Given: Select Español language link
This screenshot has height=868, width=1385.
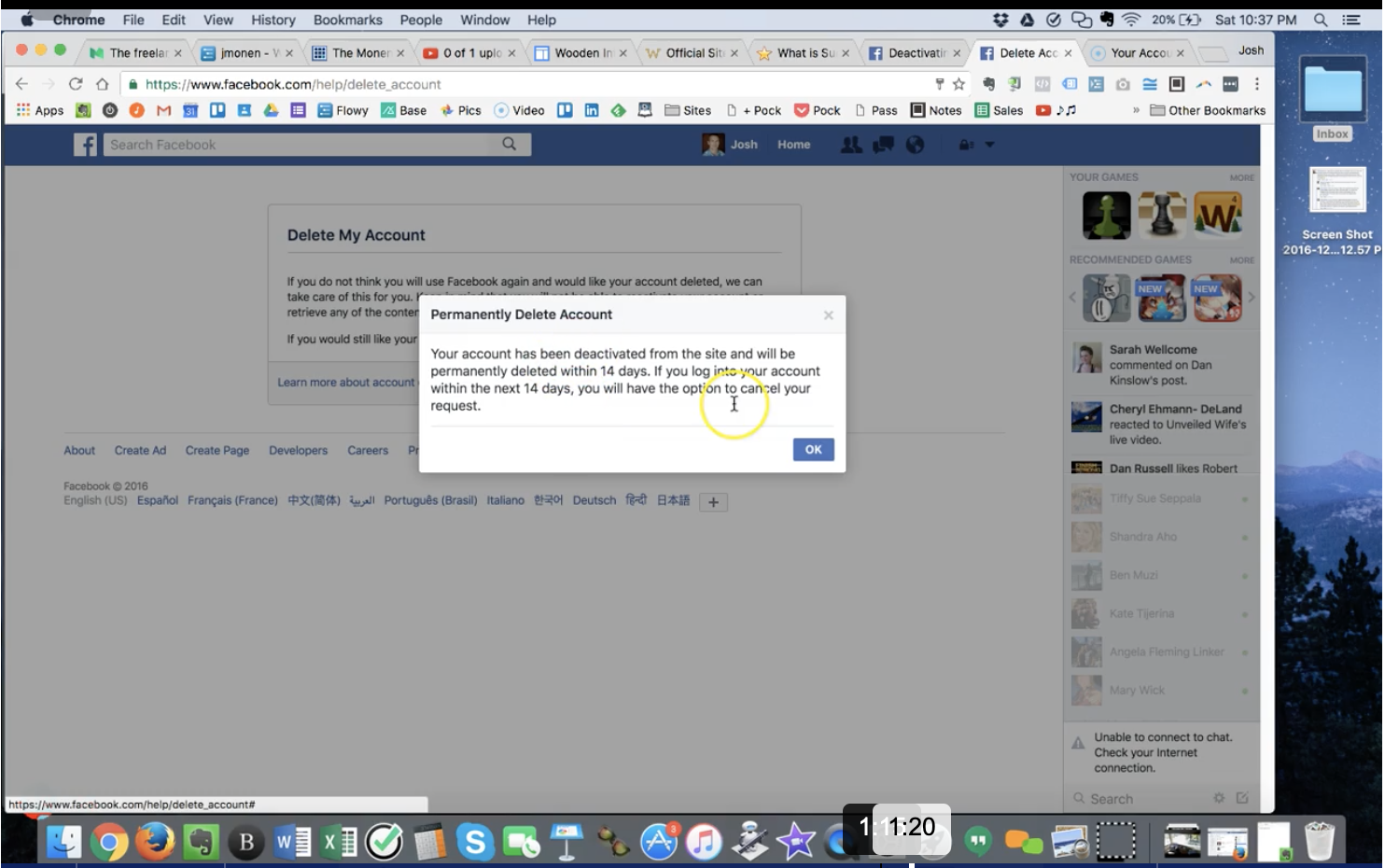Looking at the screenshot, I should 158,501.
